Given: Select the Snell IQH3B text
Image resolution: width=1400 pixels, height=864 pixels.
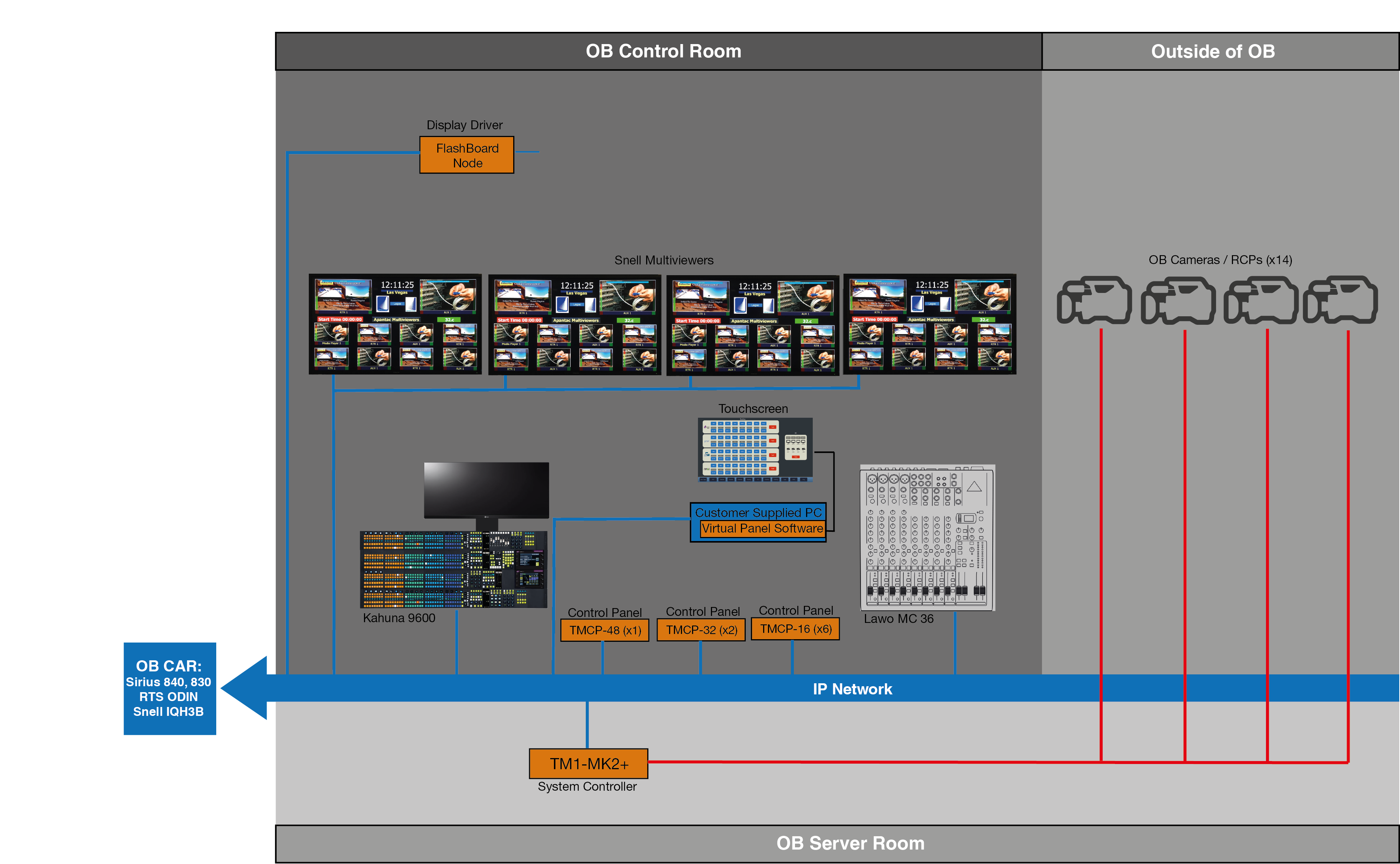Looking at the screenshot, I should pos(168,712).
